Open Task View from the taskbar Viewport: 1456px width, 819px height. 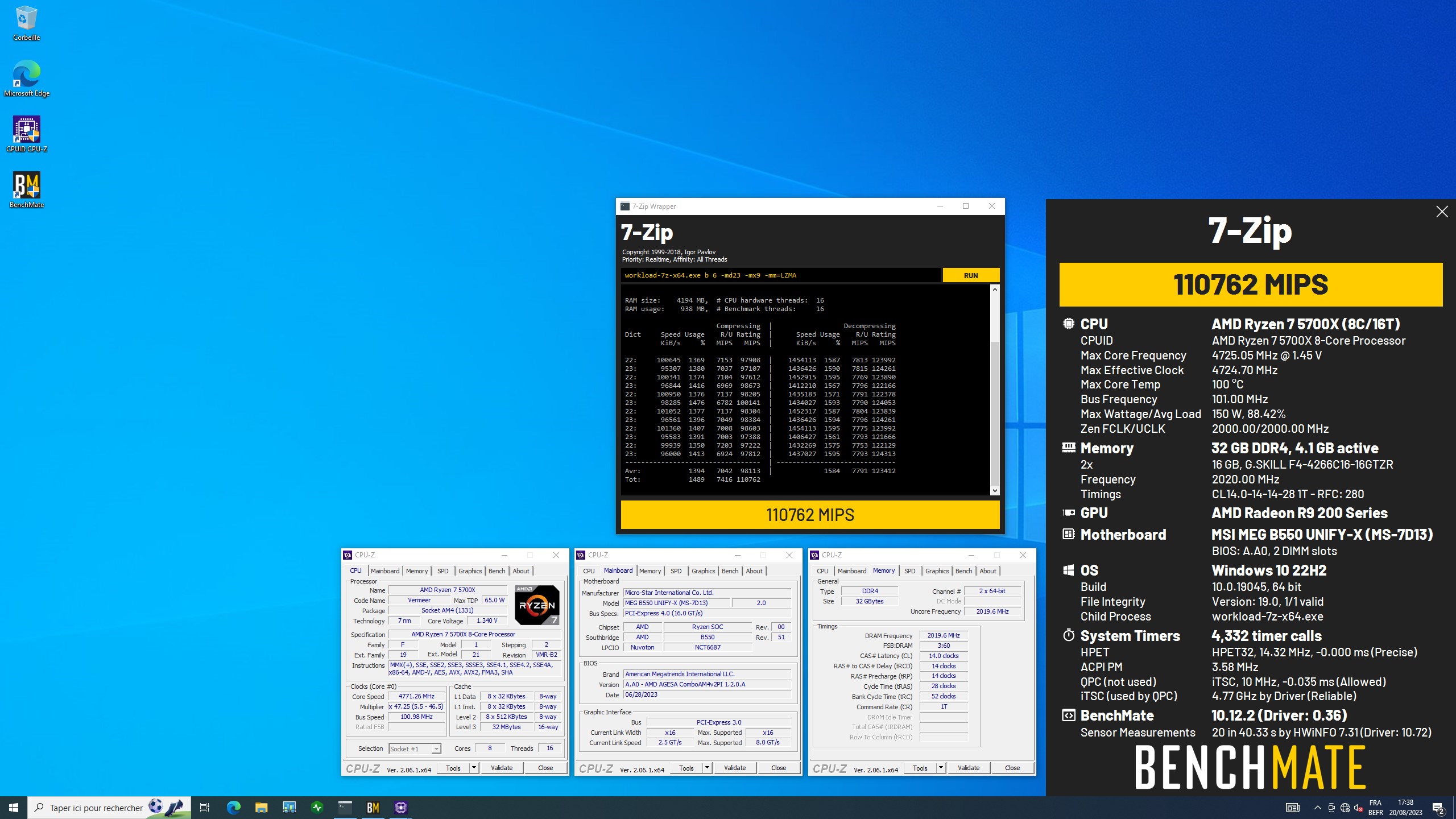[205, 807]
